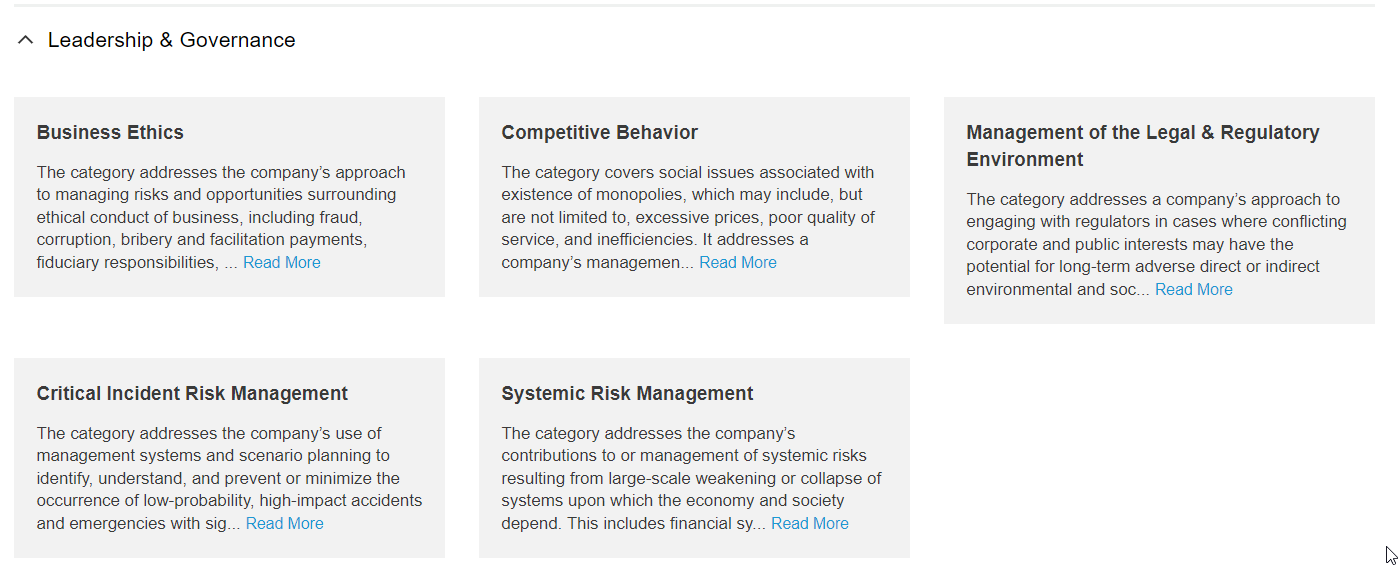Follow Read More in Legal & Regulatory Environment card
The image size is (1398, 568).
pyautogui.click(x=1193, y=290)
